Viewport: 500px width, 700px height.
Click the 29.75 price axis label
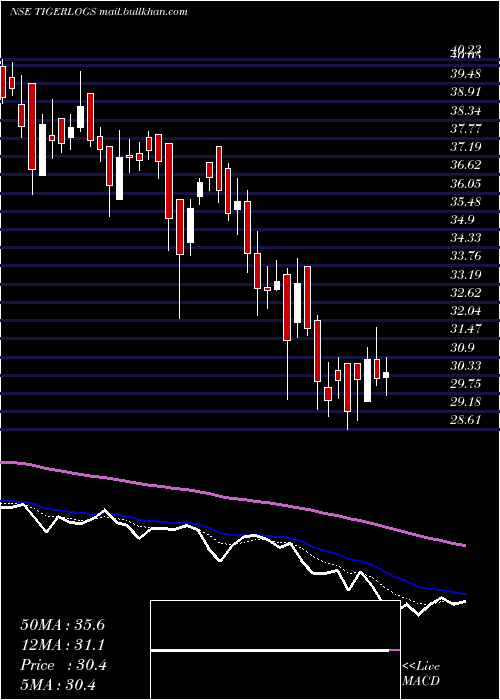pyautogui.click(x=465, y=383)
